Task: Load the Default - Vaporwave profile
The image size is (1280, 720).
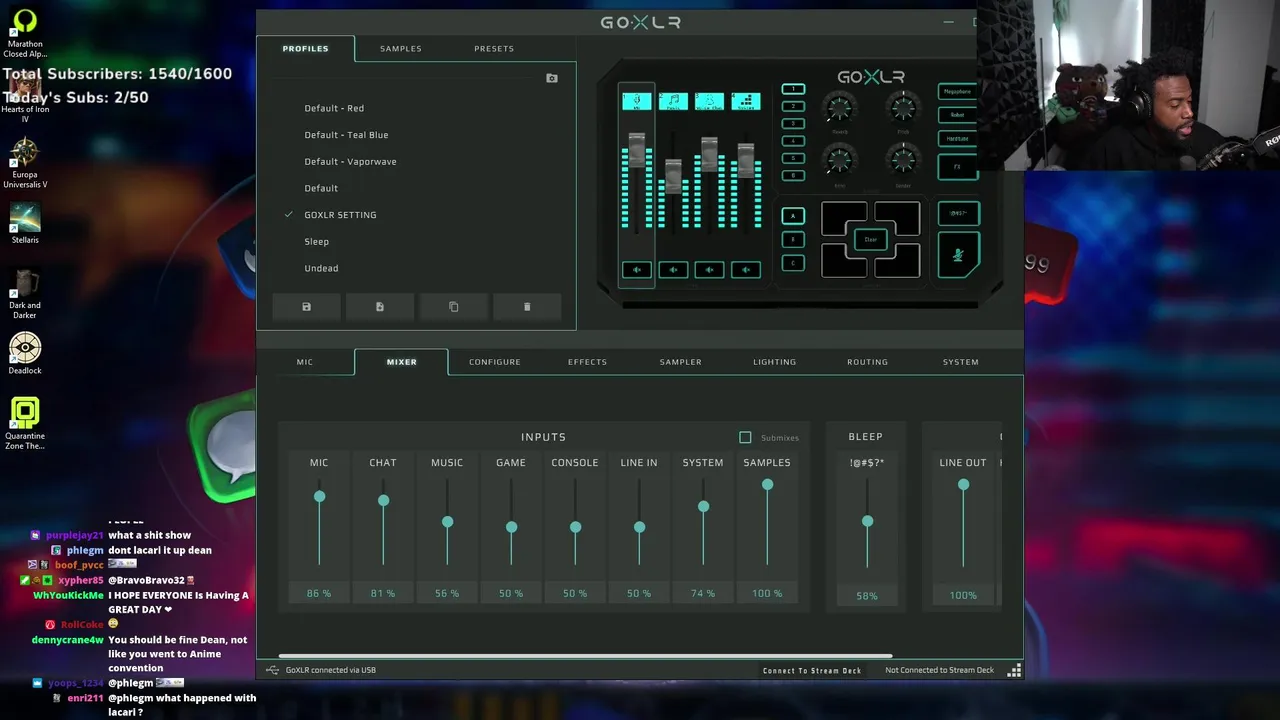Action: (350, 162)
